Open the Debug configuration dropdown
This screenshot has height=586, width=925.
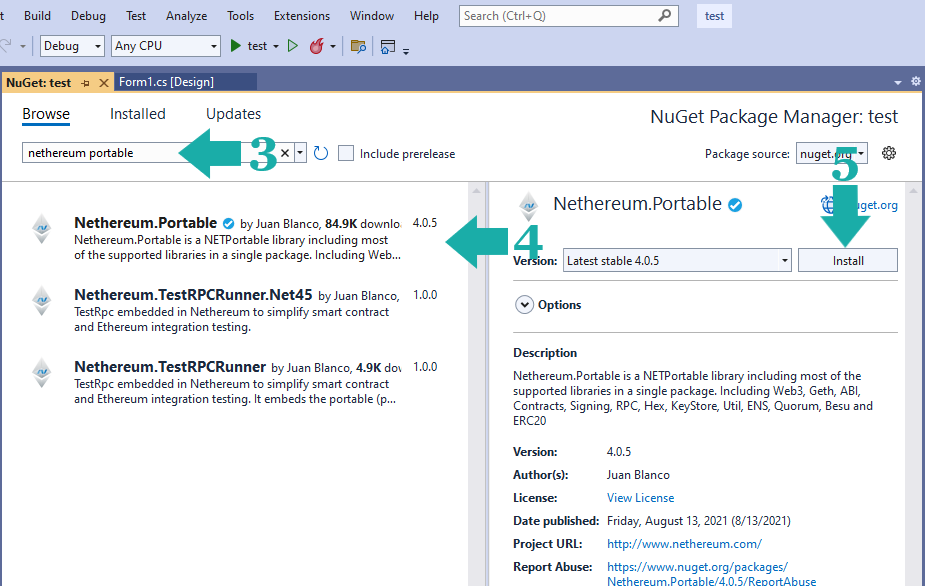[x=72, y=46]
